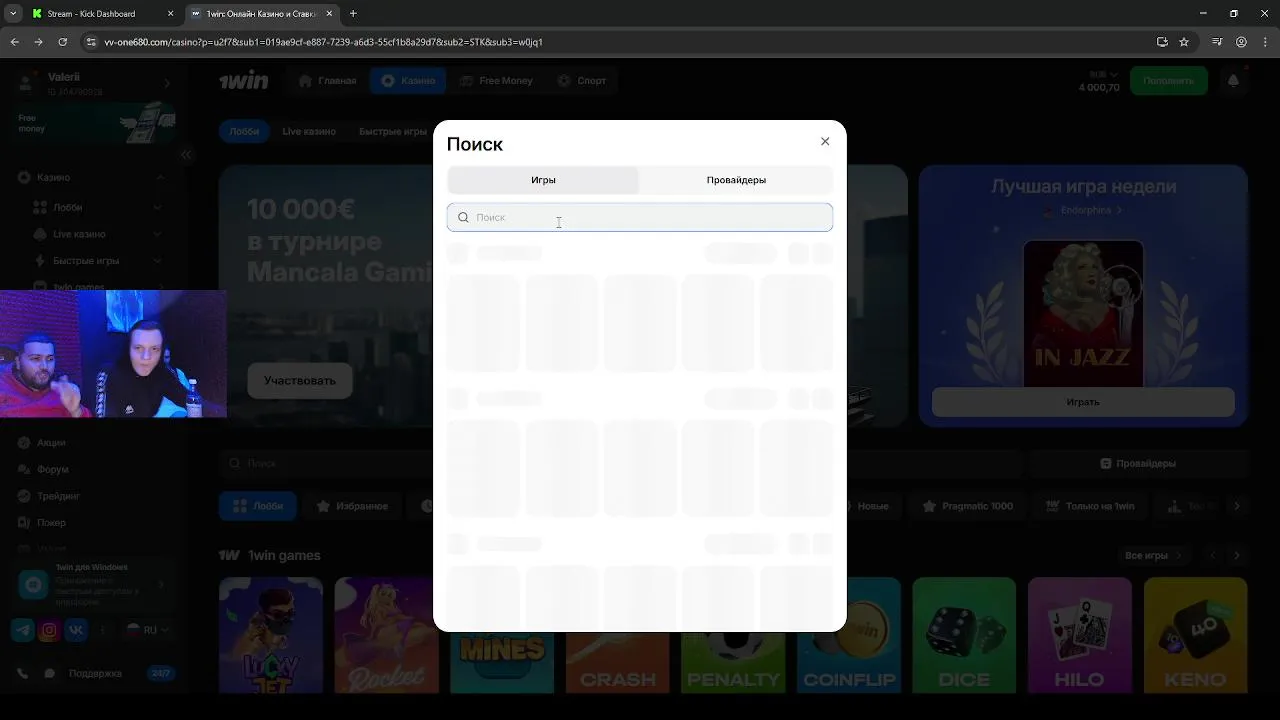The height and width of the screenshot is (720, 1280).
Task: Close the Поиск search dialog
Action: pos(825,142)
